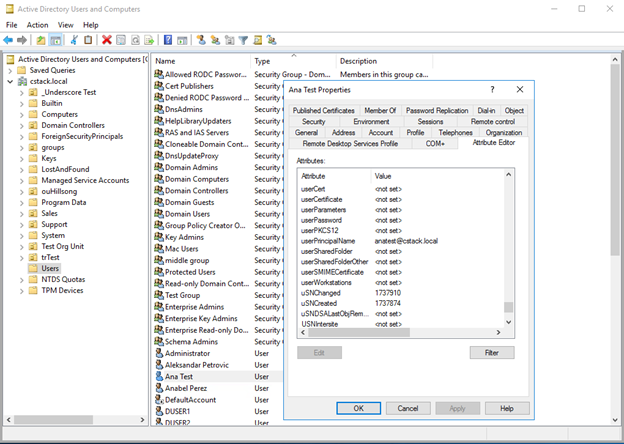The width and height of the screenshot is (624, 444).
Task: Open the Remote Desktop Services Profile tab
Action: [350, 144]
